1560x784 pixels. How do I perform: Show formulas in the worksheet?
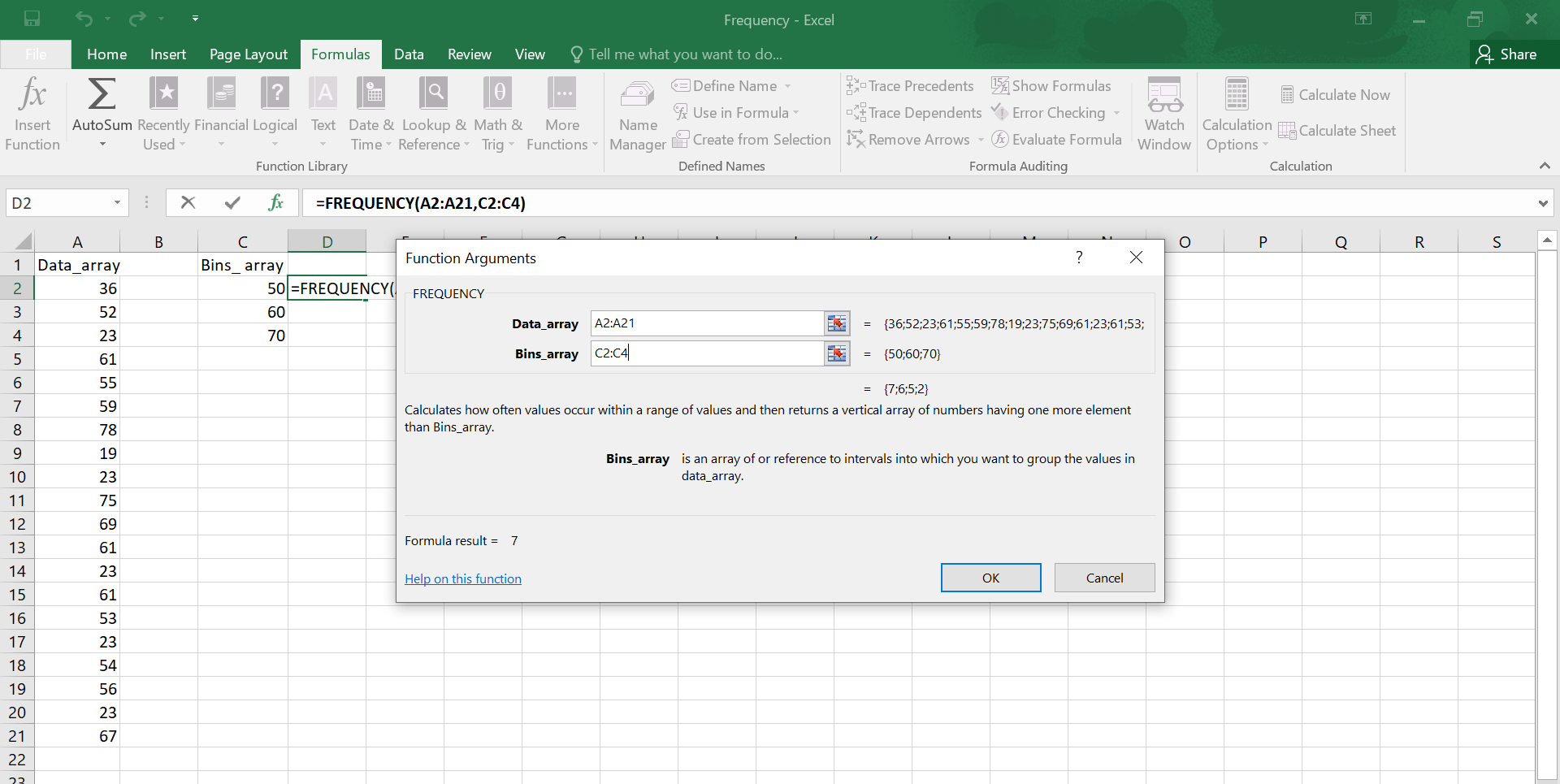[x=1051, y=85]
